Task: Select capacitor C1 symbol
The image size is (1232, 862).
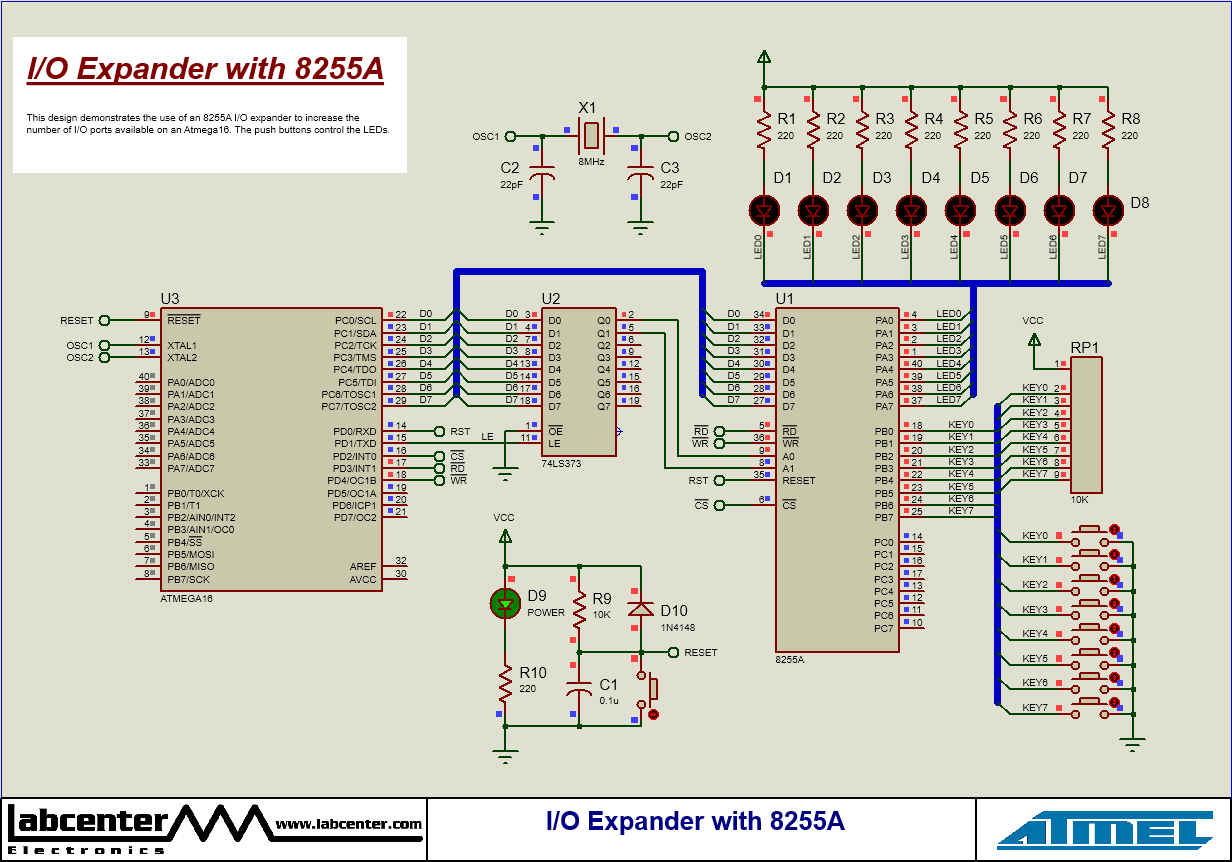Action: coord(578,690)
